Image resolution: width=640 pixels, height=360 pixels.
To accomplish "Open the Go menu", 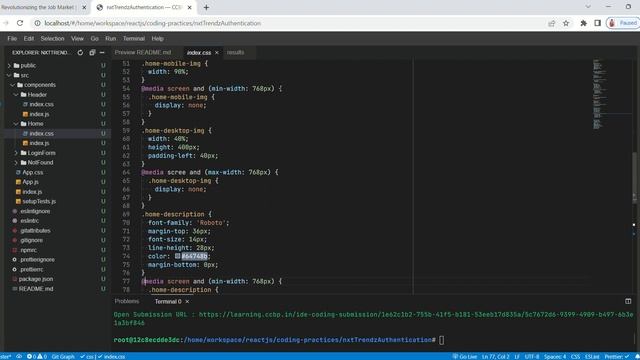I will click(x=95, y=39).
